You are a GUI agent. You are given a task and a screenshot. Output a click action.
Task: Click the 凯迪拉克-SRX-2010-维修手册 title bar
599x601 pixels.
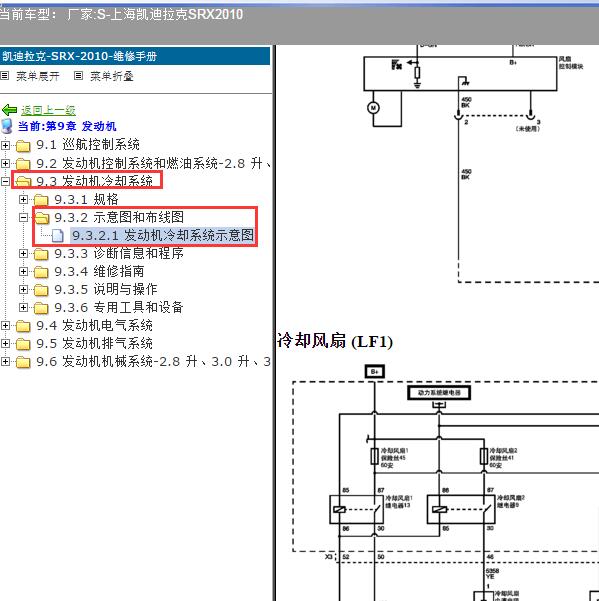[135, 56]
